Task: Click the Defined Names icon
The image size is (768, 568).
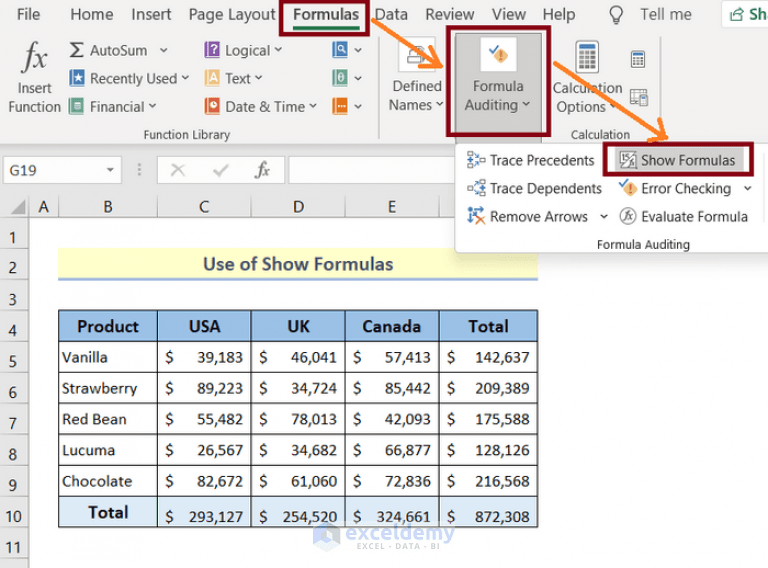Action: [x=417, y=56]
